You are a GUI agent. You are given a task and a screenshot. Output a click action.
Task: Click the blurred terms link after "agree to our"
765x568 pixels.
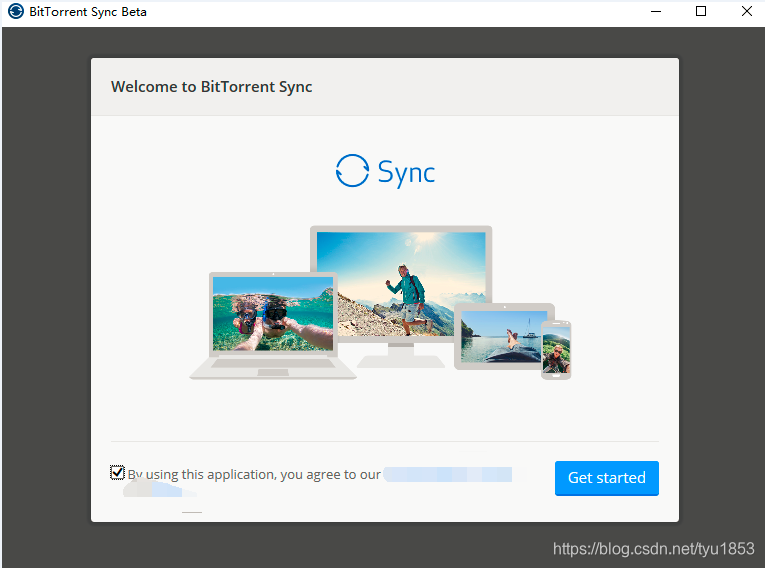[x=447, y=474]
